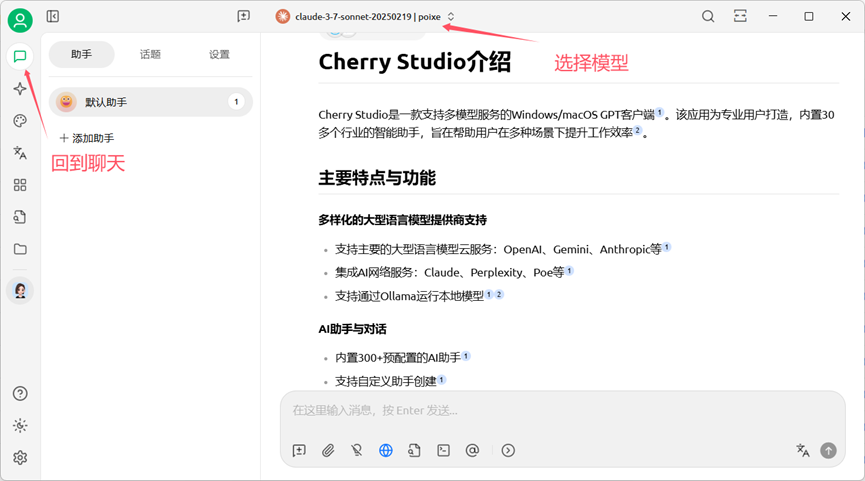Open citation 2 after '提升工作效率'
Viewport: 865px width, 481px height.
tap(638, 130)
